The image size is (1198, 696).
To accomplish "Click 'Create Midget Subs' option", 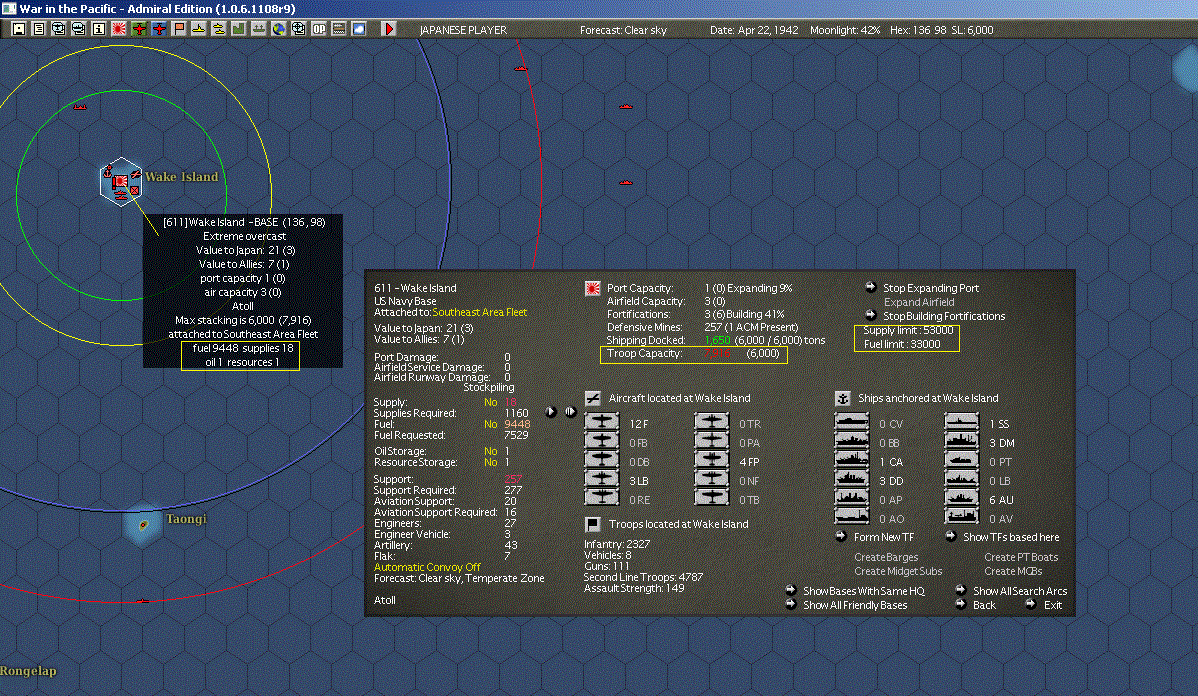I will tap(898, 571).
